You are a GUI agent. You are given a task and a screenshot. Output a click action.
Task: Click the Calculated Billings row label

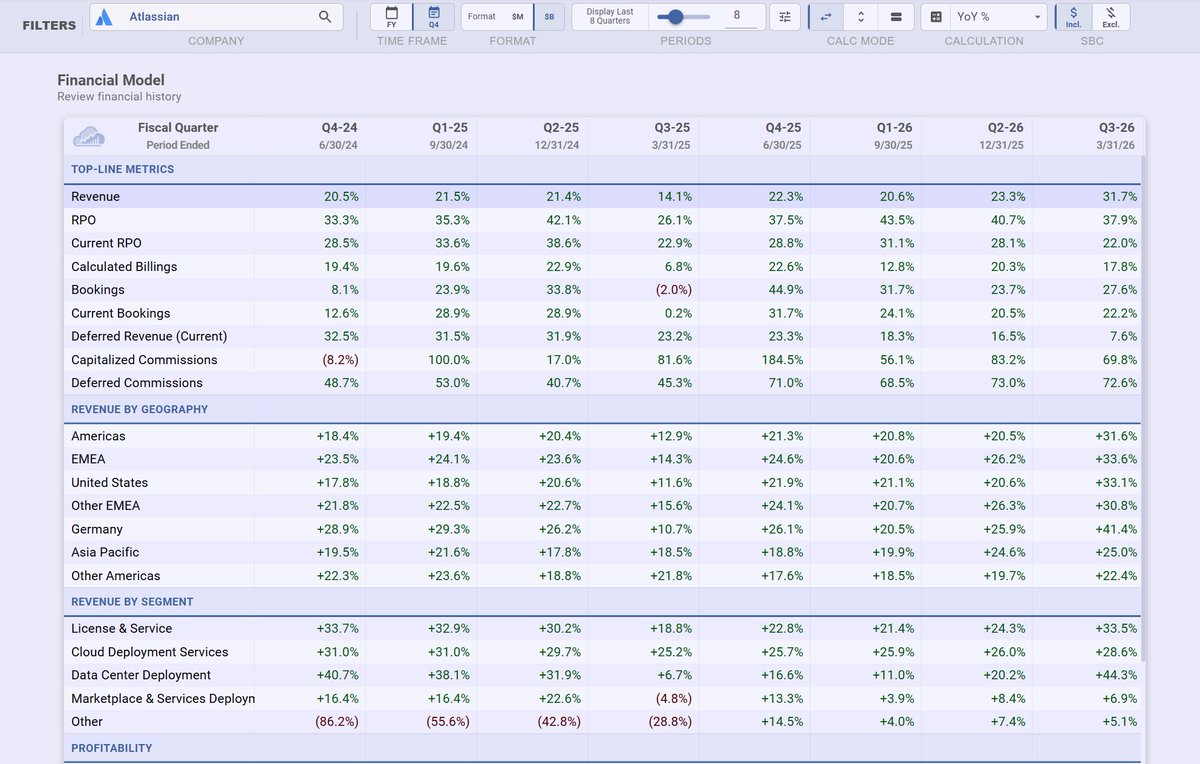(x=124, y=267)
